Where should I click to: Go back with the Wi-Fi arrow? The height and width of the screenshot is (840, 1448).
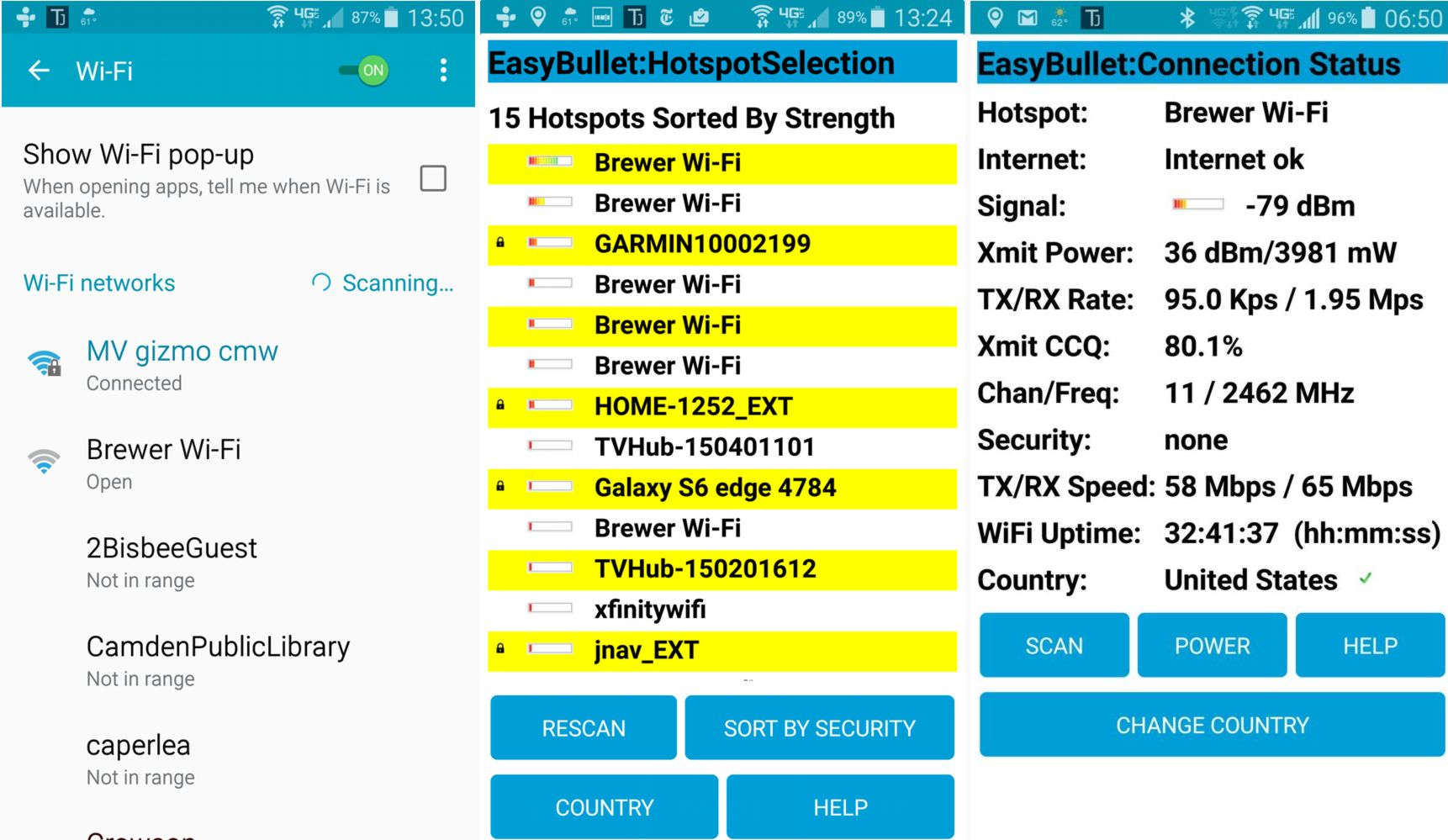(x=40, y=71)
